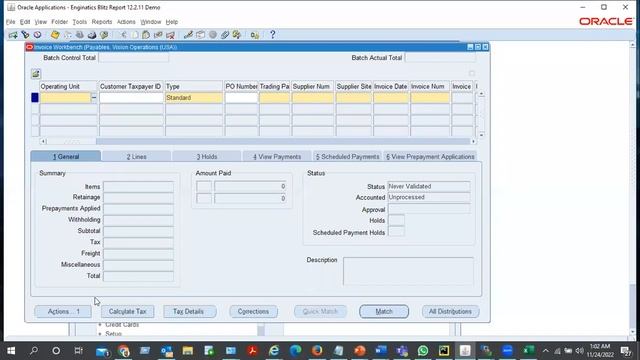This screenshot has width=640, height=360.
Task: Click the Type field showing Standard
Action: (194, 98)
